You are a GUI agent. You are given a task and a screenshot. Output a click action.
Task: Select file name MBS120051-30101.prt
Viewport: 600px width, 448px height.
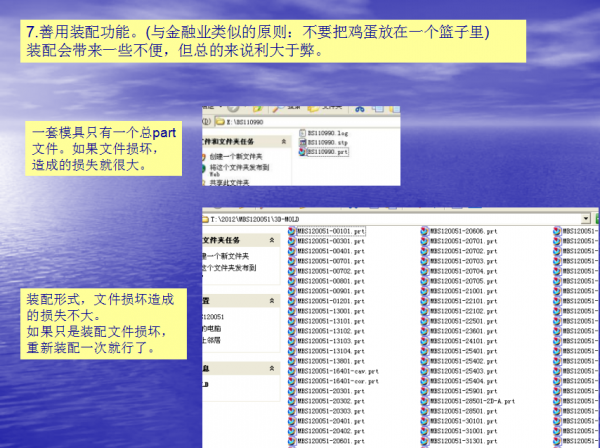(464, 421)
